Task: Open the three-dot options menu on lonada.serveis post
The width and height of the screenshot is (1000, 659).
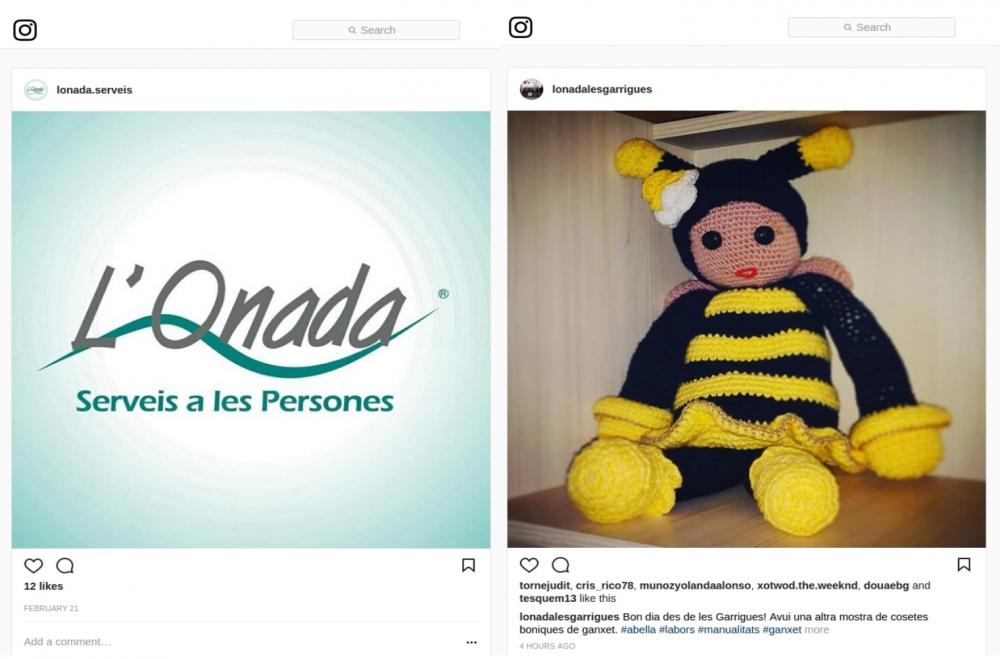Action: [471, 642]
